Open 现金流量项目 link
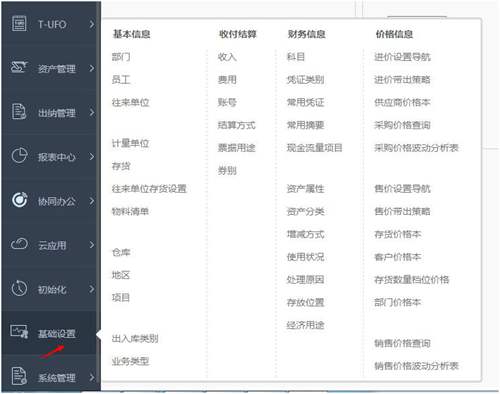Image resolution: width=500 pixels, height=394 pixels. click(x=315, y=148)
